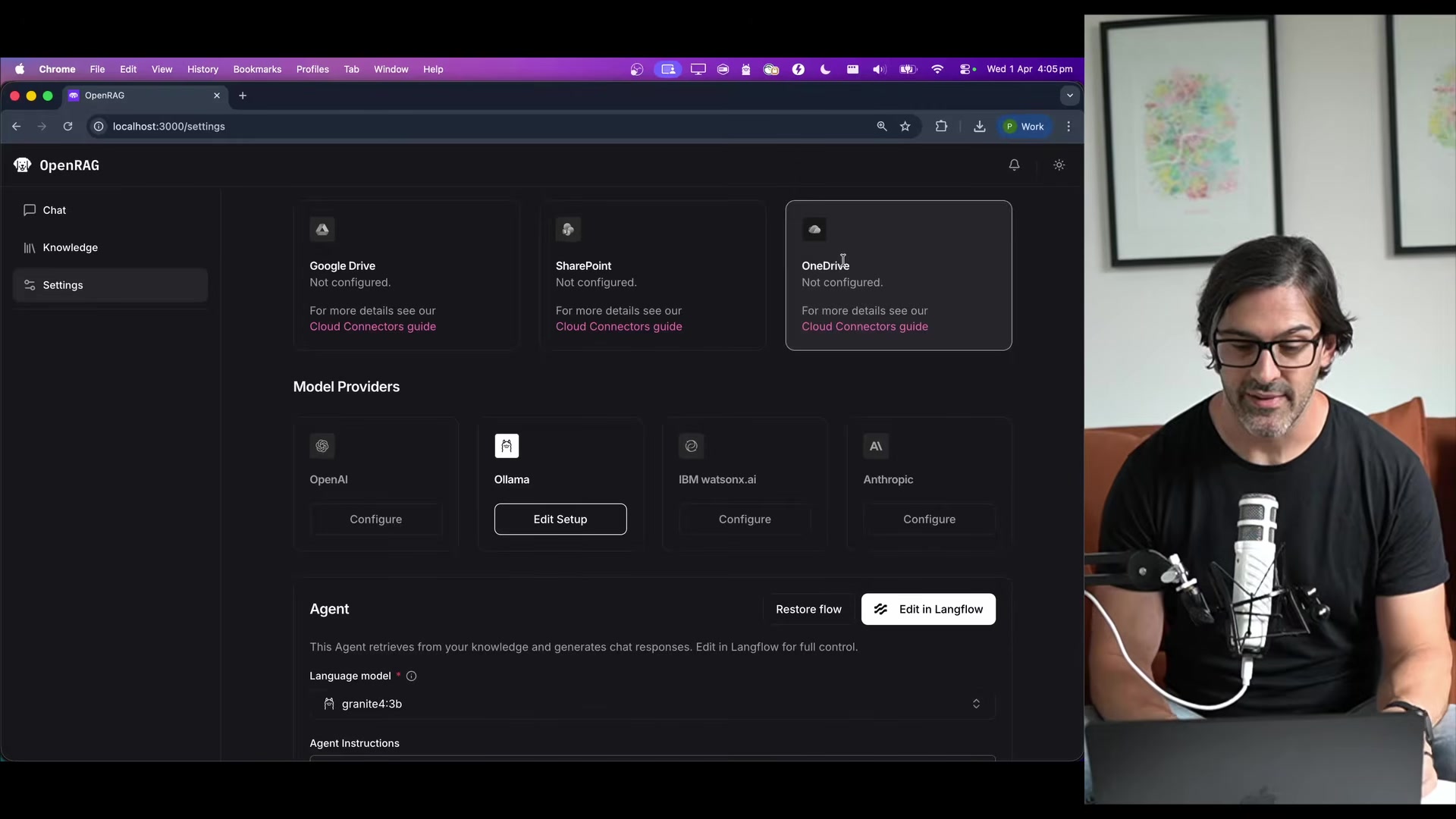Open the extensions puzzle icon
Screen dimensions: 1456x819
pyautogui.click(x=941, y=127)
